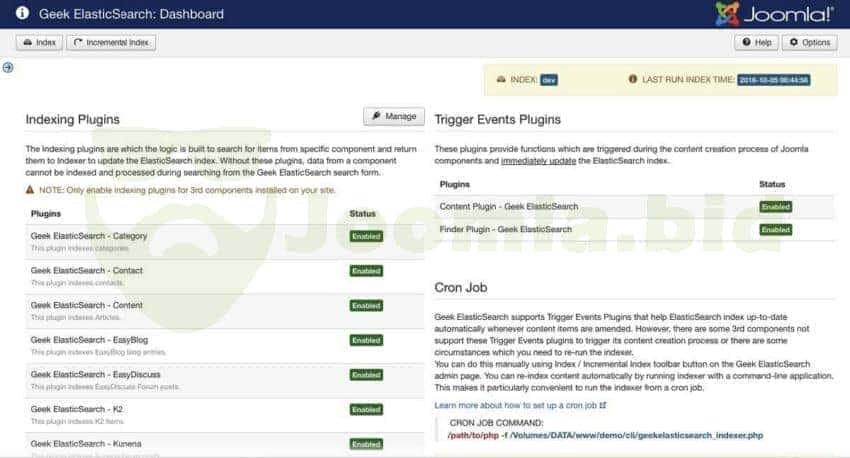Select Geek ElasticSearch - Content row text
The height and width of the screenshot is (458, 850).
(87, 305)
